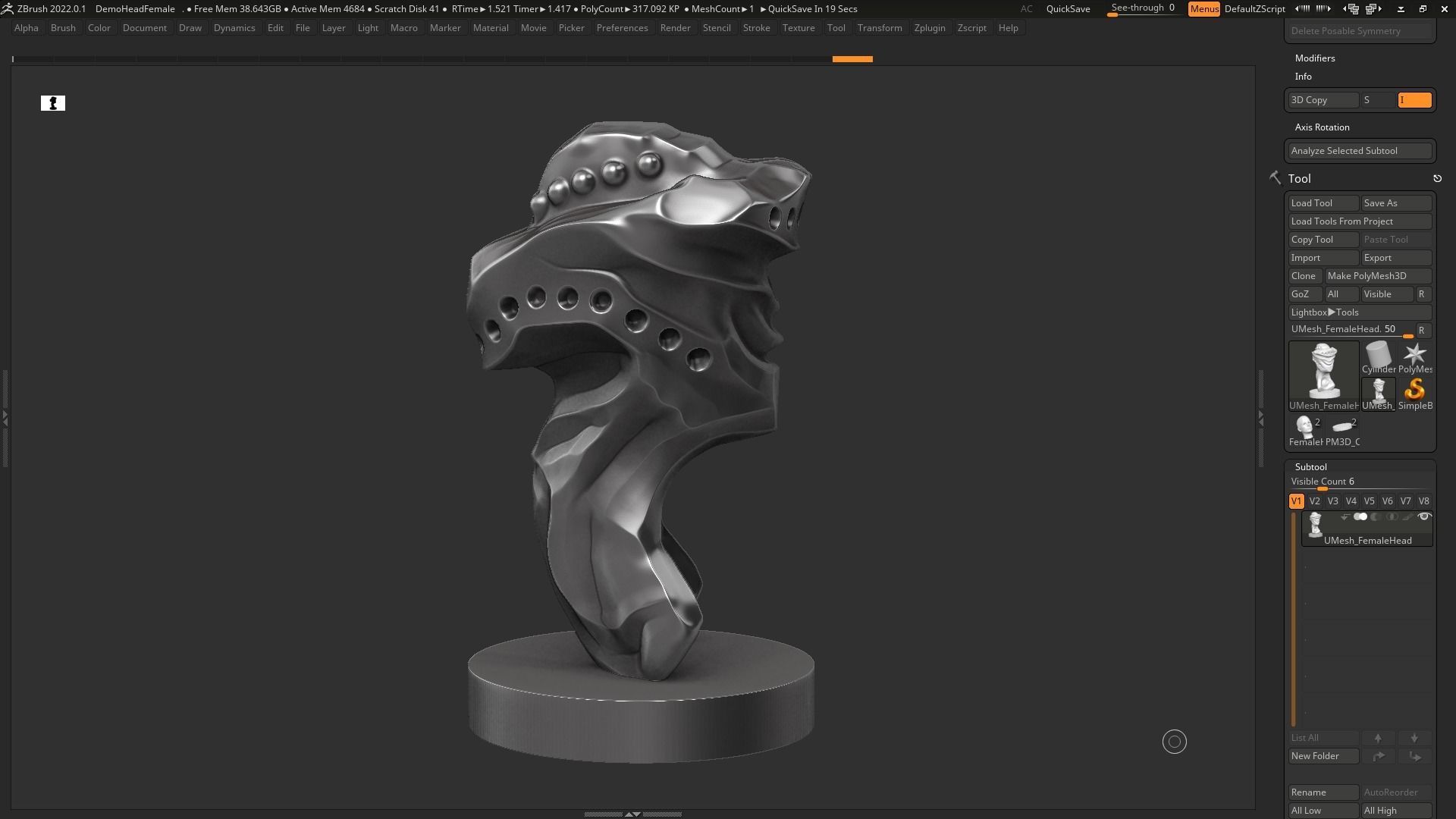Open the Brush menu
Screen dimensions: 1456x819
coord(63,28)
